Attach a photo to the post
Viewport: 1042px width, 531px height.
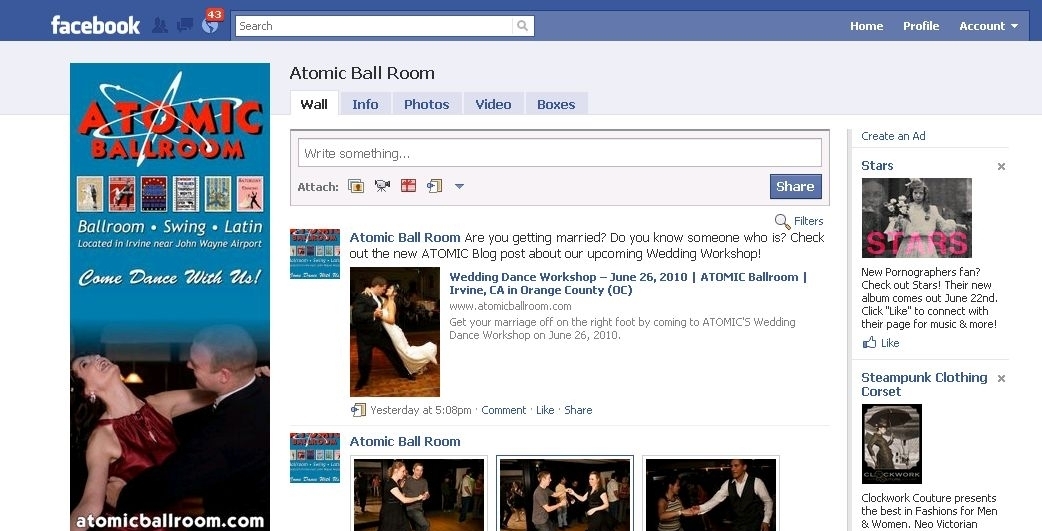(x=356, y=186)
